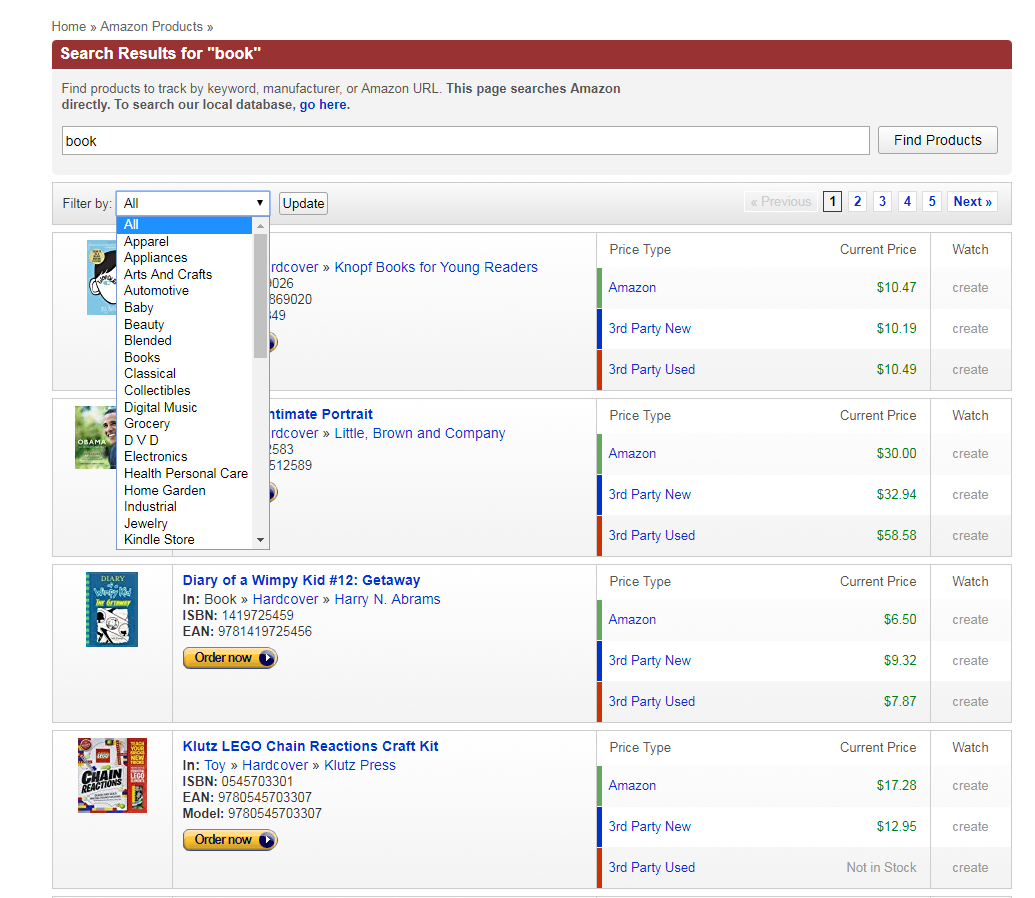Click Order now button for Wimpy Kid Getaway
The width and height of the screenshot is (1035, 898).
[230, 658]
